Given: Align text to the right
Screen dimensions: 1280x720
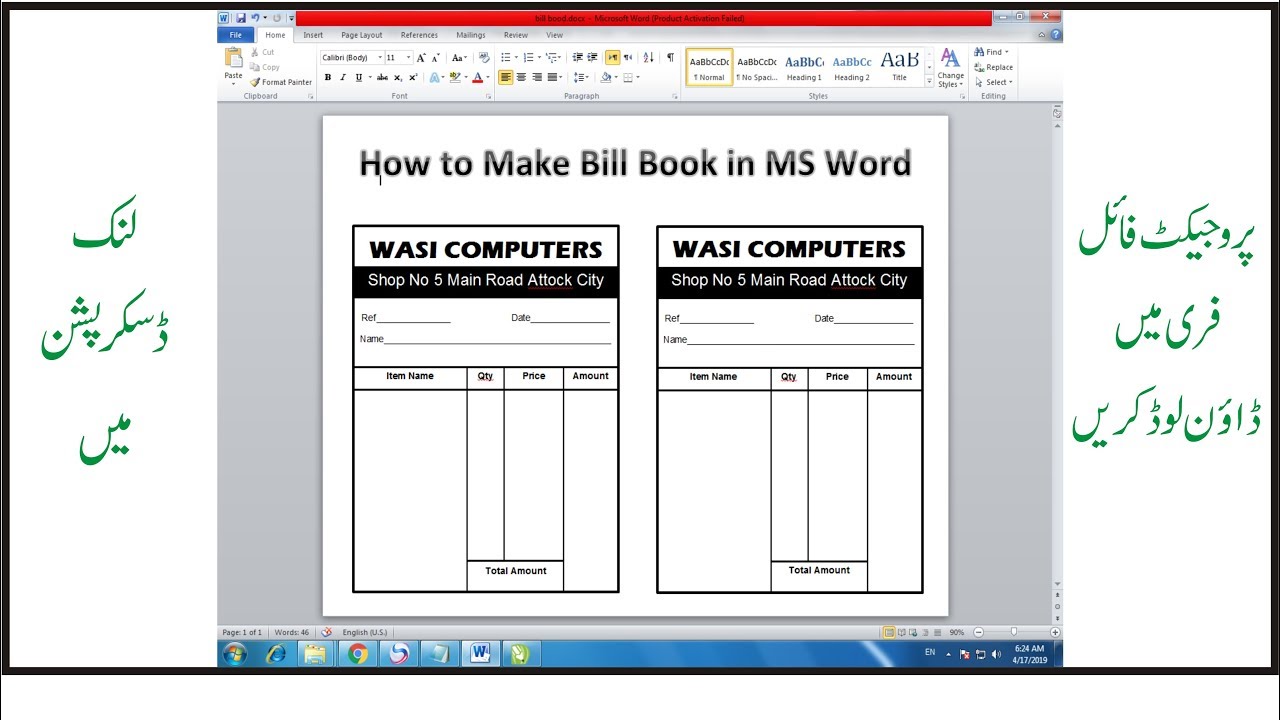Looking at the screenshot, I should [537, 77].
